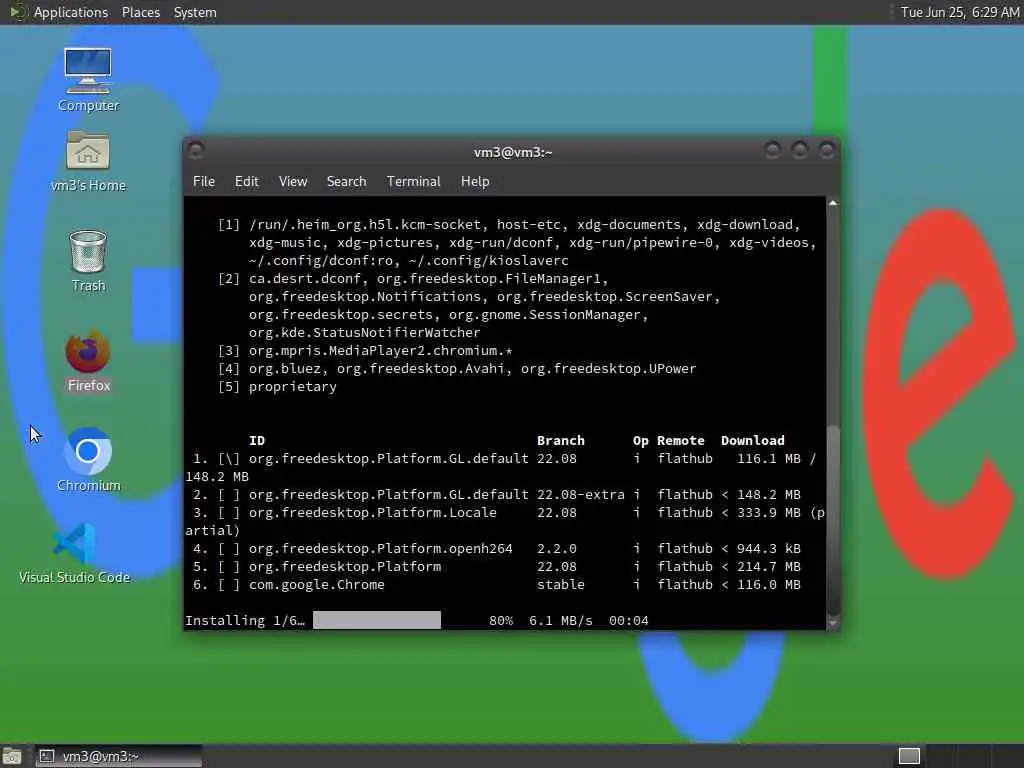Click org.mpris.MediaPlayer2.chromium.* text
This screenshot has height=768, width=1024.
(380, 351)
